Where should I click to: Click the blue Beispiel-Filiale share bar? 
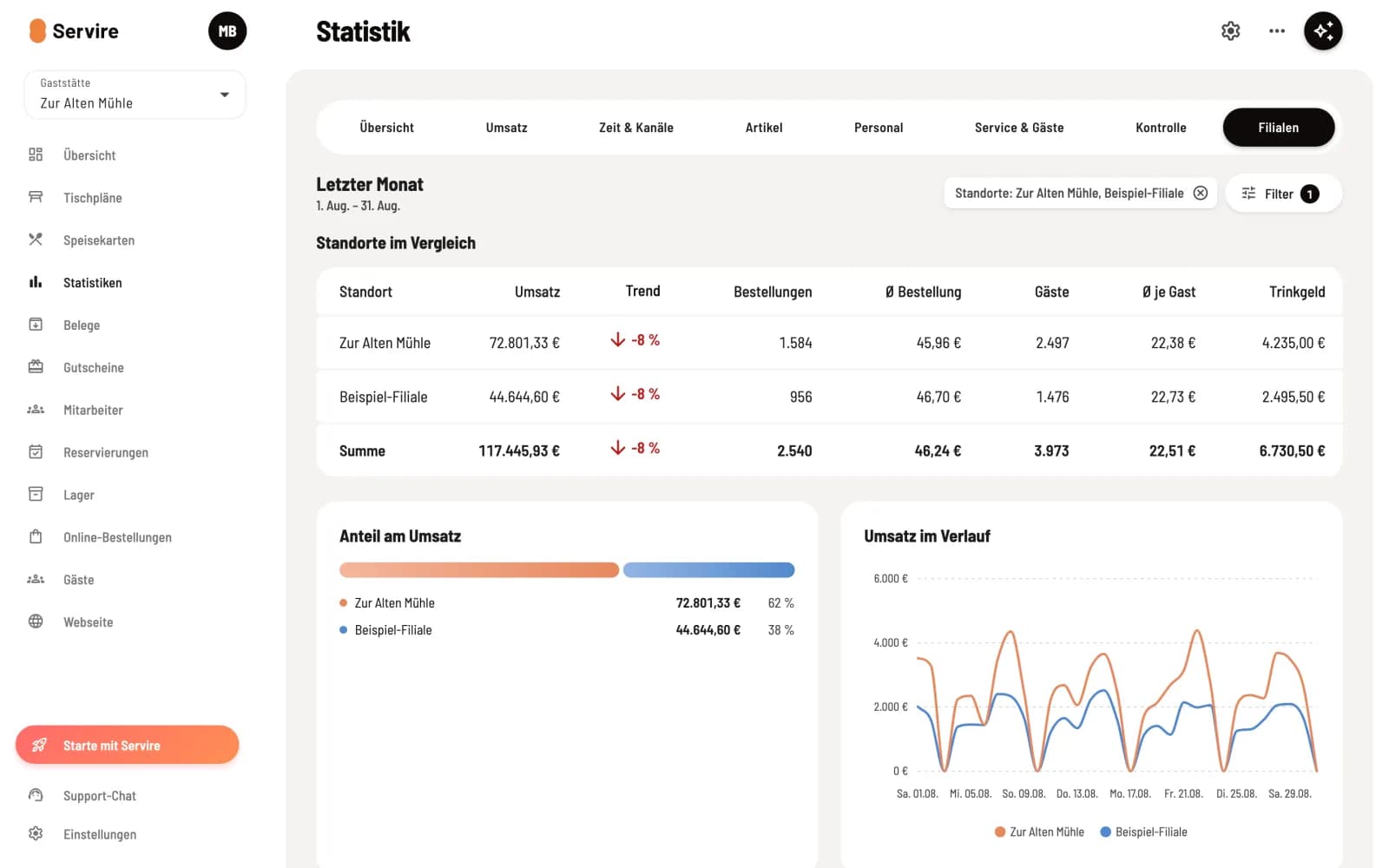(708, 570)
